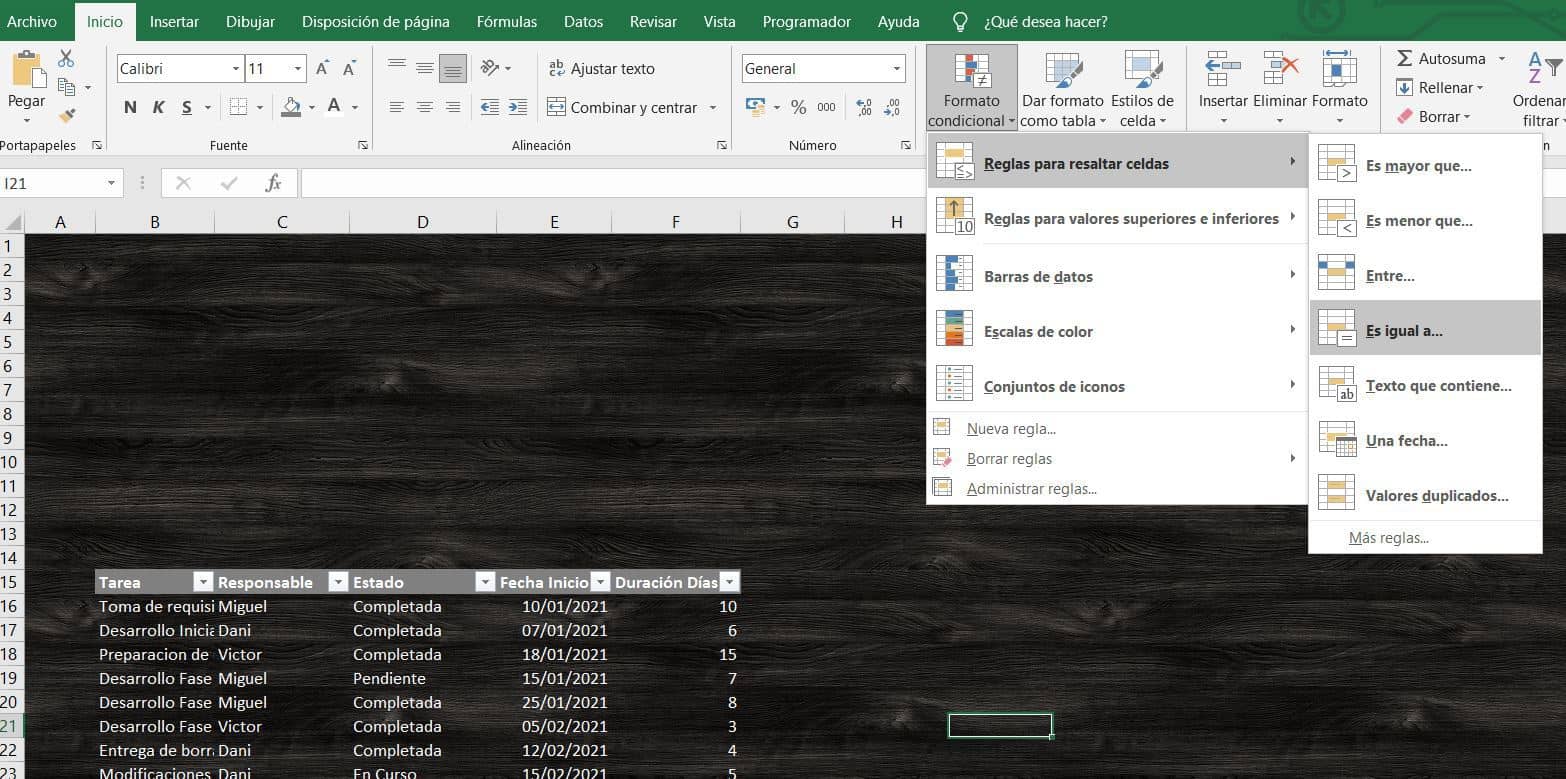The image size is (1566, 779).
Task: Switch to the Fórmulas ribbon tab
Action: point(507,21)
